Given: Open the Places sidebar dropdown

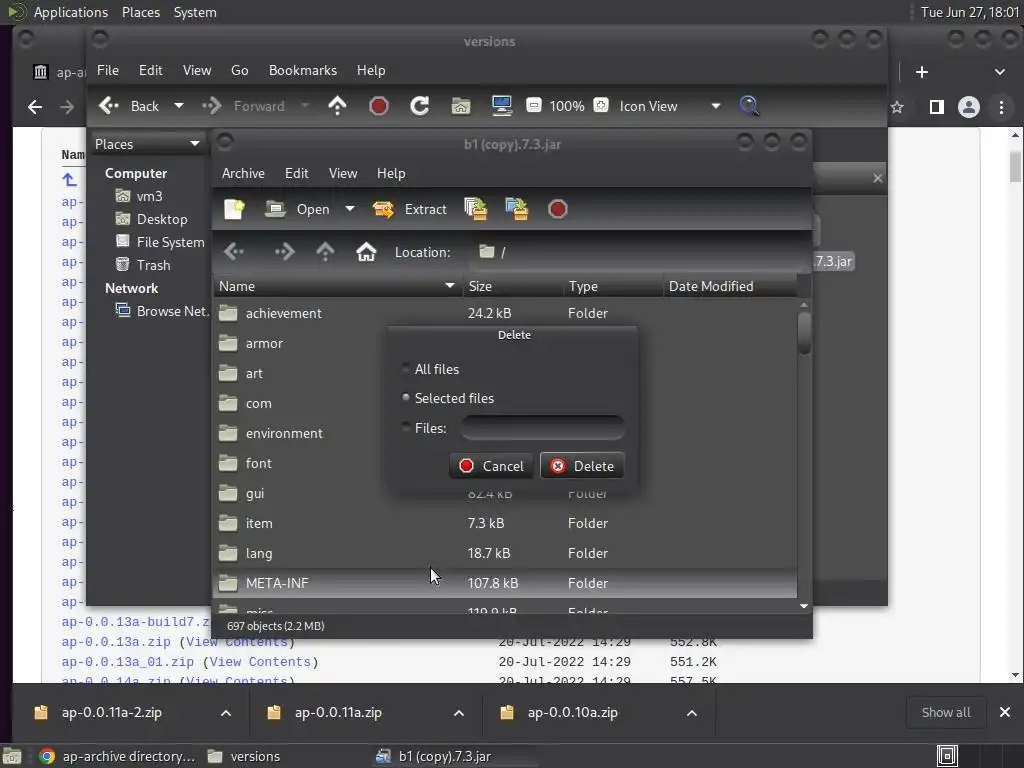Looking at the screenshot, I should (195, 144).
